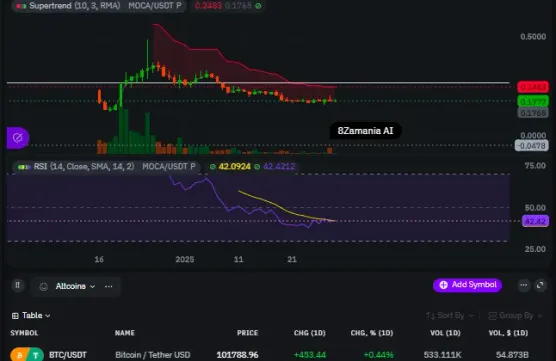
Task: Click the 8Zamania AI label
Action: [x=365, y=131]
